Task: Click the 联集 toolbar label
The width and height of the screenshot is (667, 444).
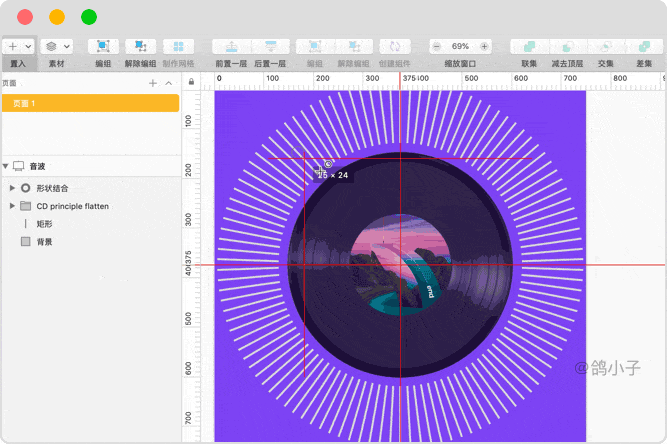Action: [x=529, y=64]
